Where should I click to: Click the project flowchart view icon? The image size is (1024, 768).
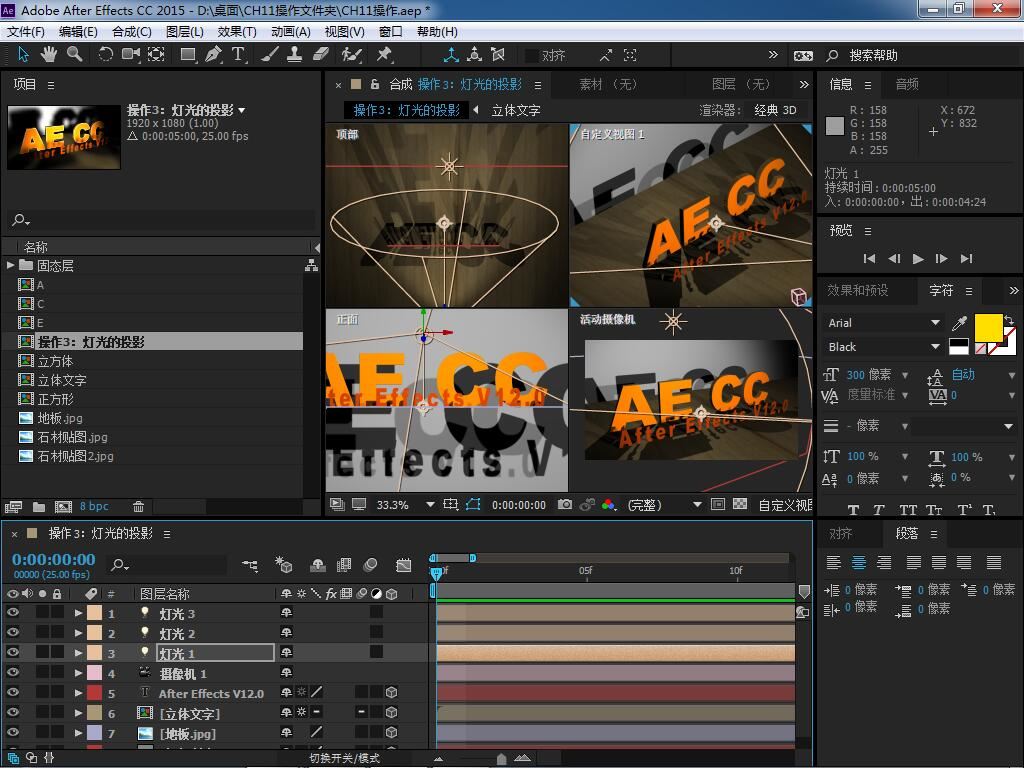312,265
